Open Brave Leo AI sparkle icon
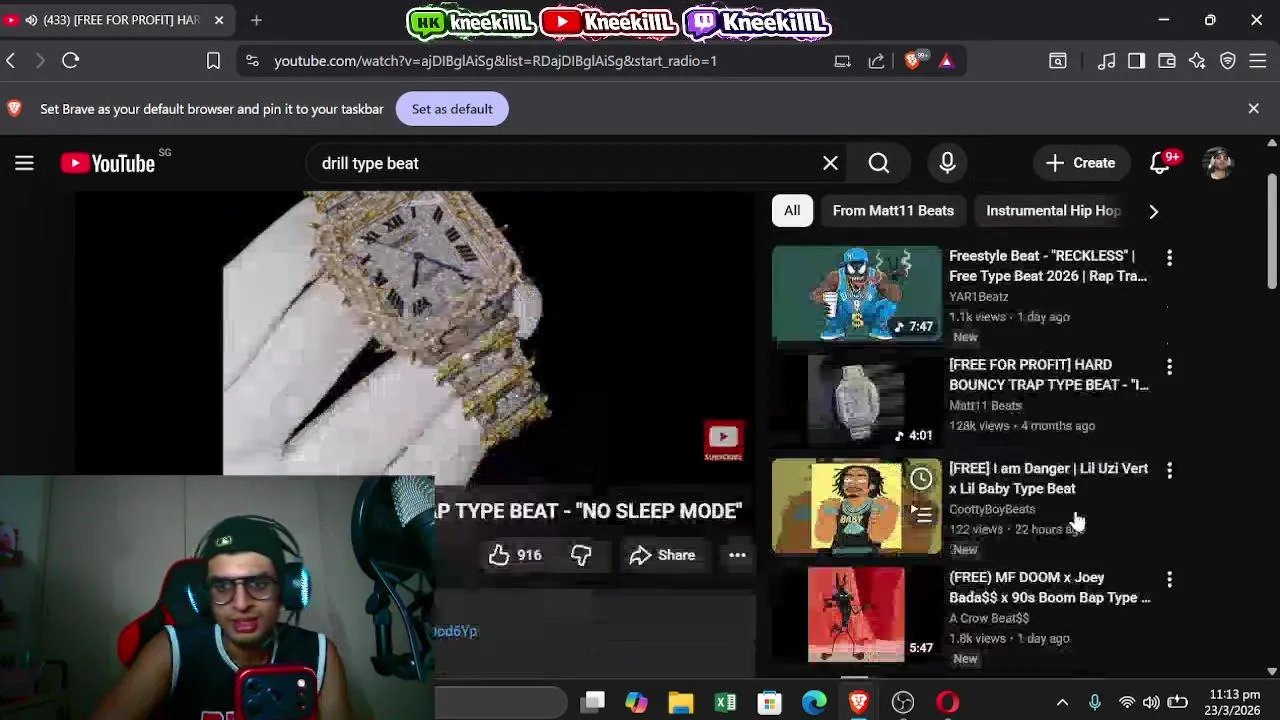 (x=1197, y=61)
